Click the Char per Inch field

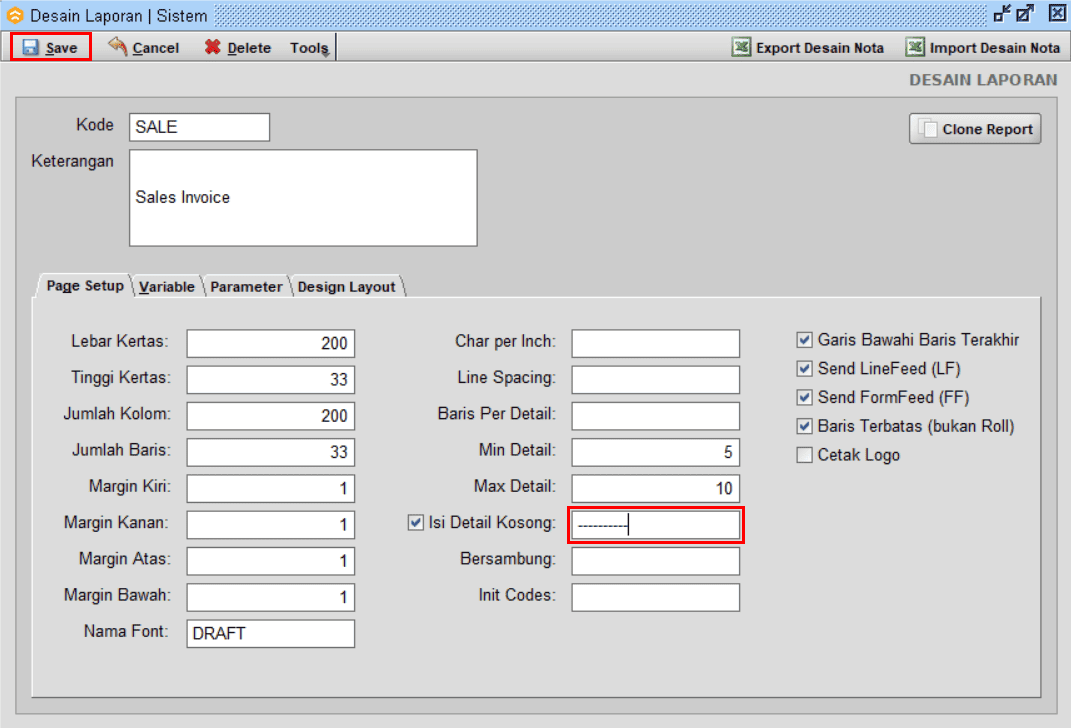pos(656,344)
